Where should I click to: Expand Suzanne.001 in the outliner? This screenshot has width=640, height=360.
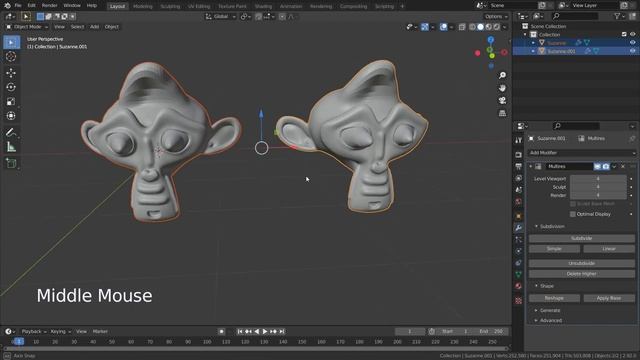point(533,51)
